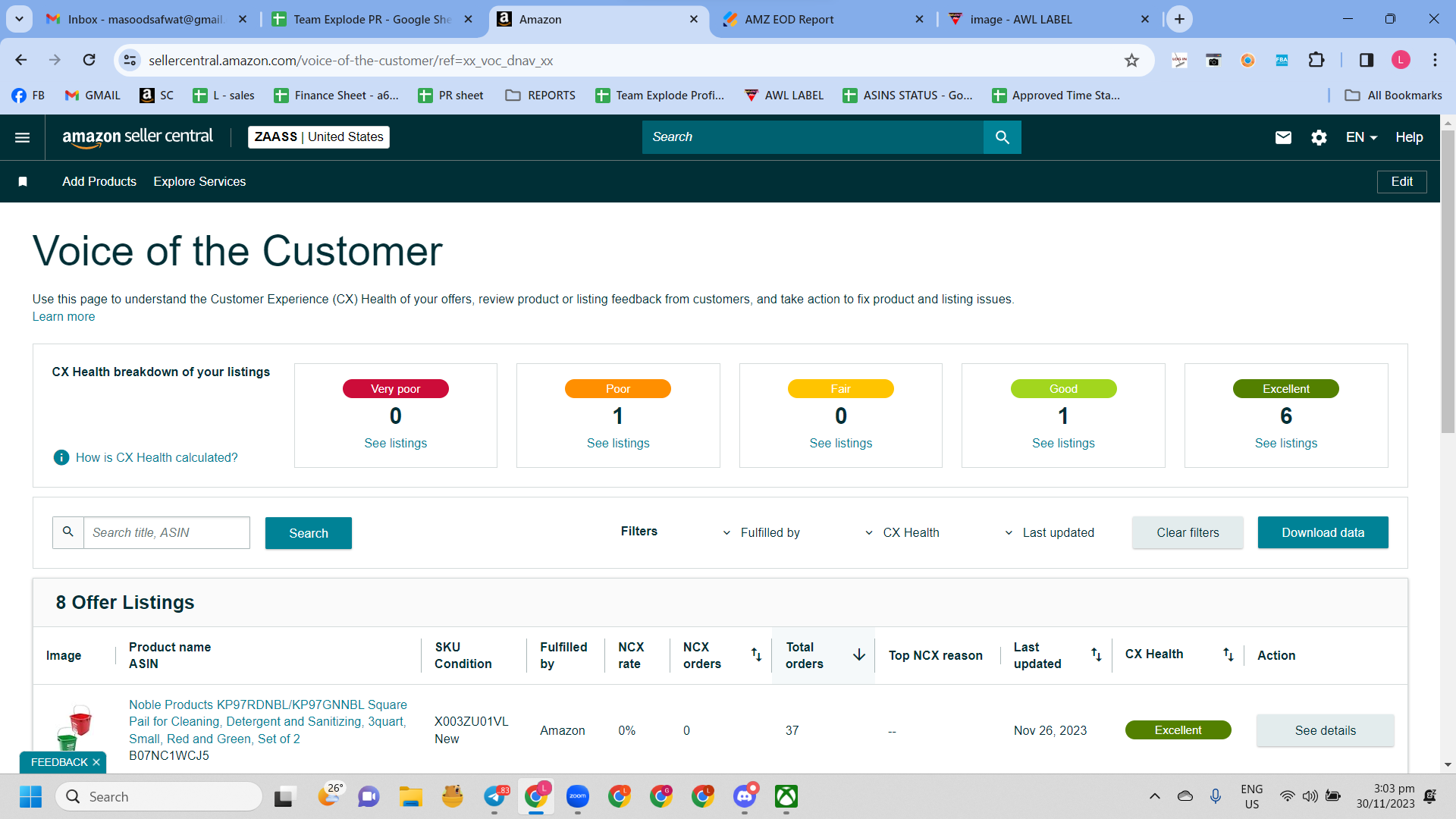The image size is (1456, 819).
Task: Click the Noble Products pail thumbnail
Action: coord(74,728)
